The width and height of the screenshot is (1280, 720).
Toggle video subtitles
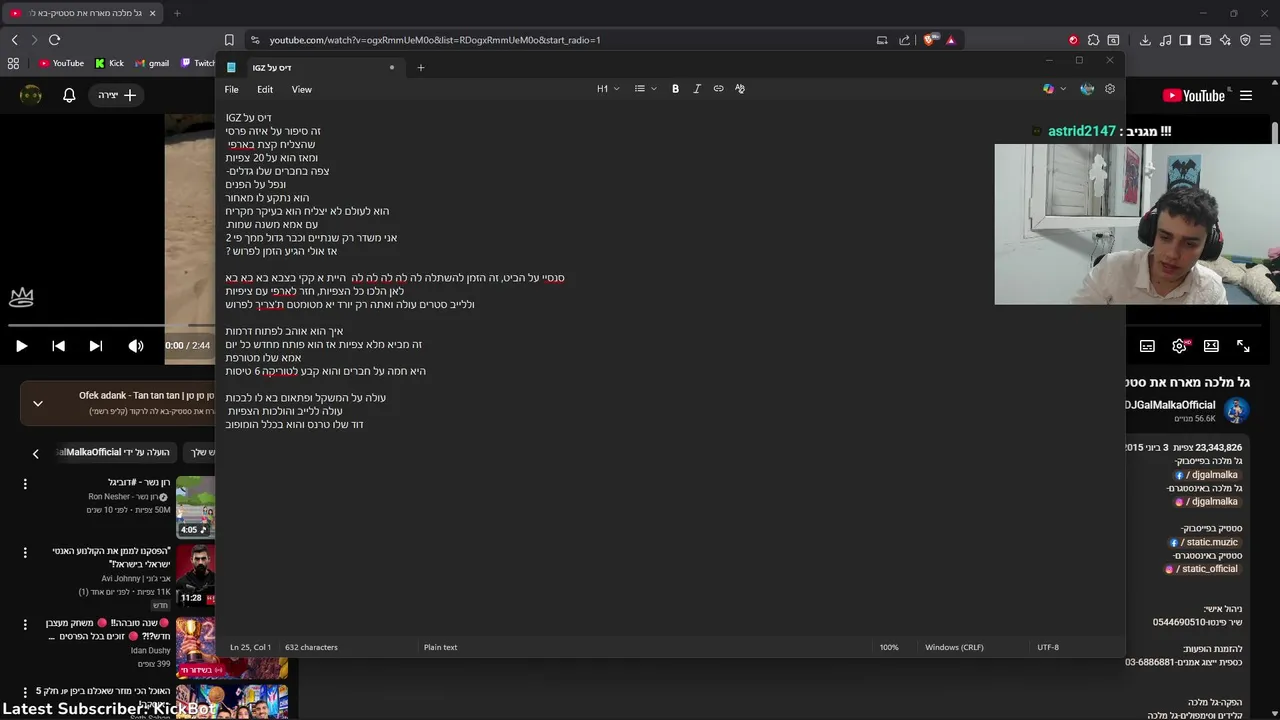click(1147, 346)
